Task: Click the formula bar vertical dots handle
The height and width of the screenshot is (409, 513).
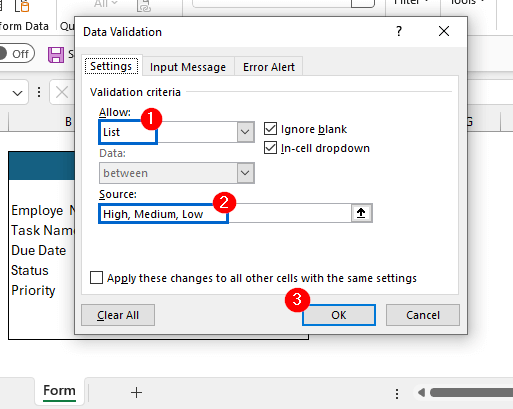Action: 39,92
